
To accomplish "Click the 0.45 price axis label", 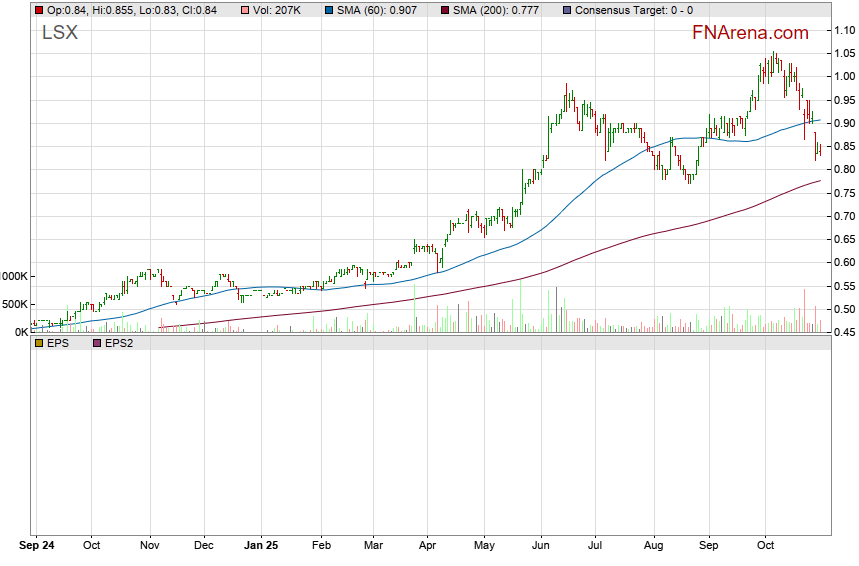I will click(x=842, y=332).
